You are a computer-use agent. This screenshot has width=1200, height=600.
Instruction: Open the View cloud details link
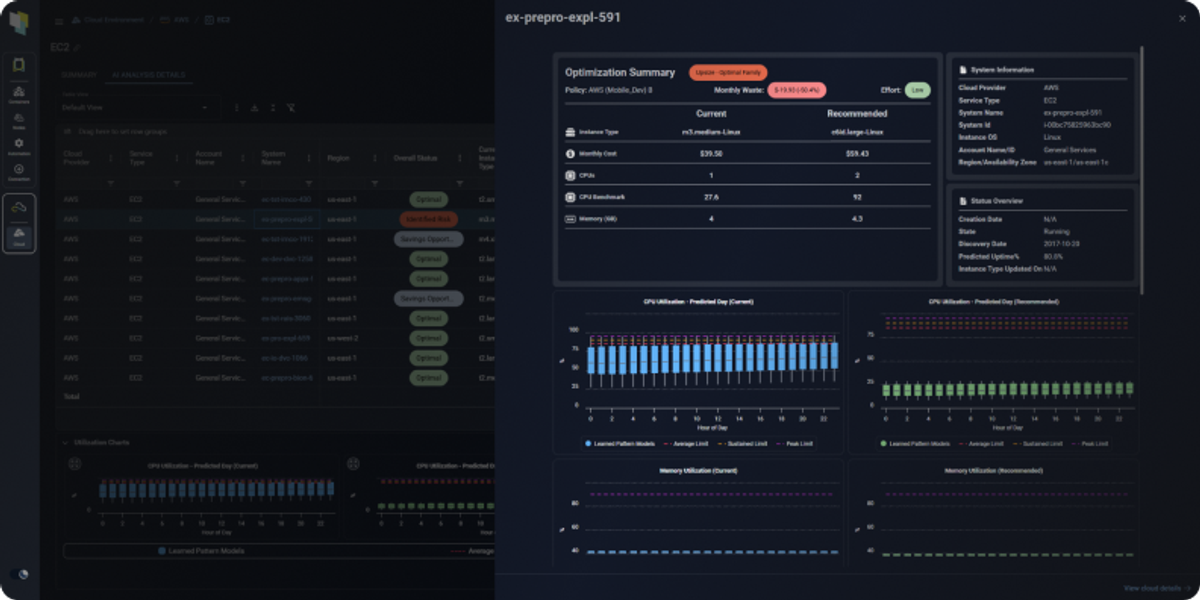pyautogui.click(x=1153, y=588)
